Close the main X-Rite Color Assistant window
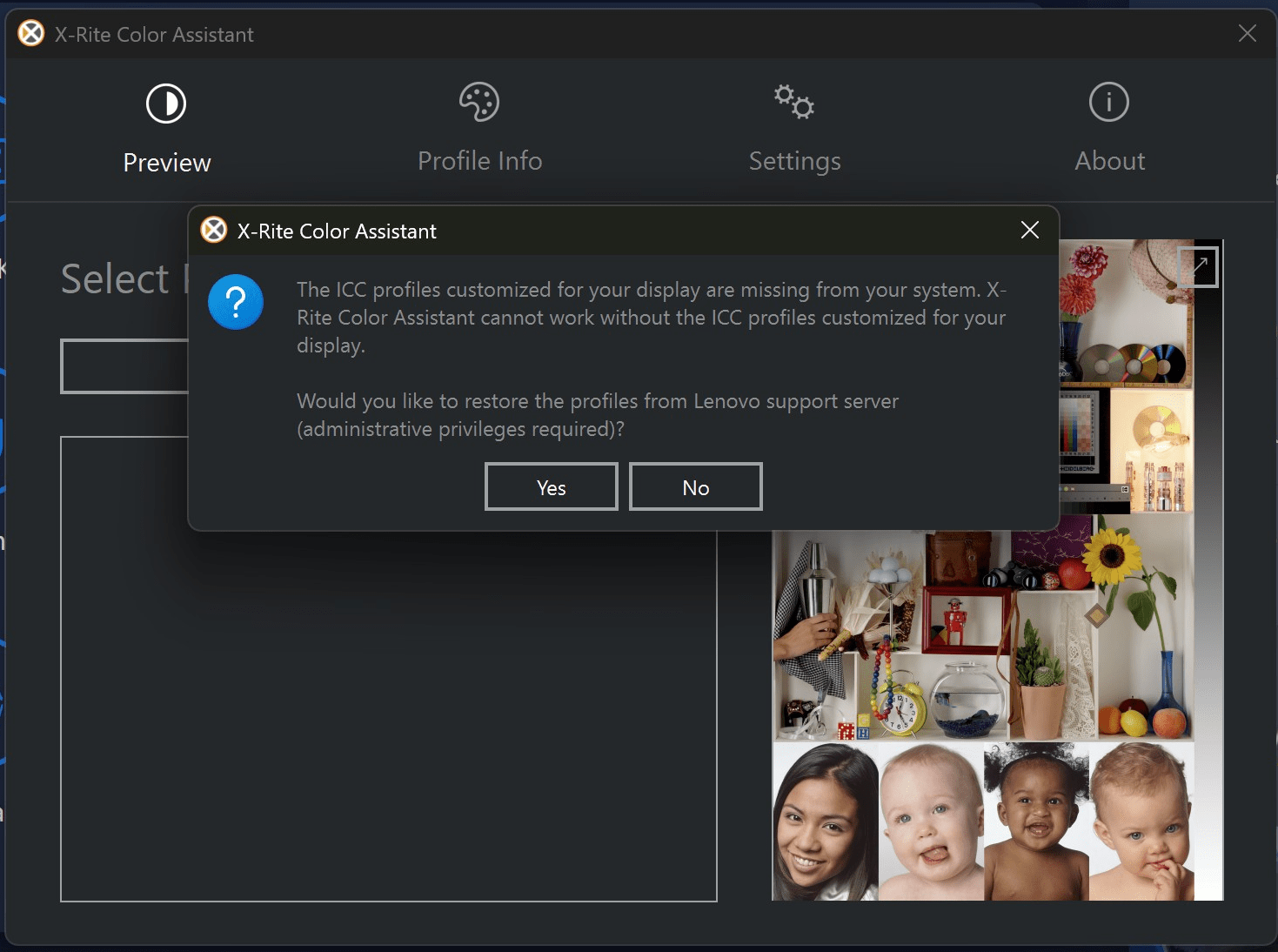This screenshot has width=1278, height=952. (x=1247, y=33)
